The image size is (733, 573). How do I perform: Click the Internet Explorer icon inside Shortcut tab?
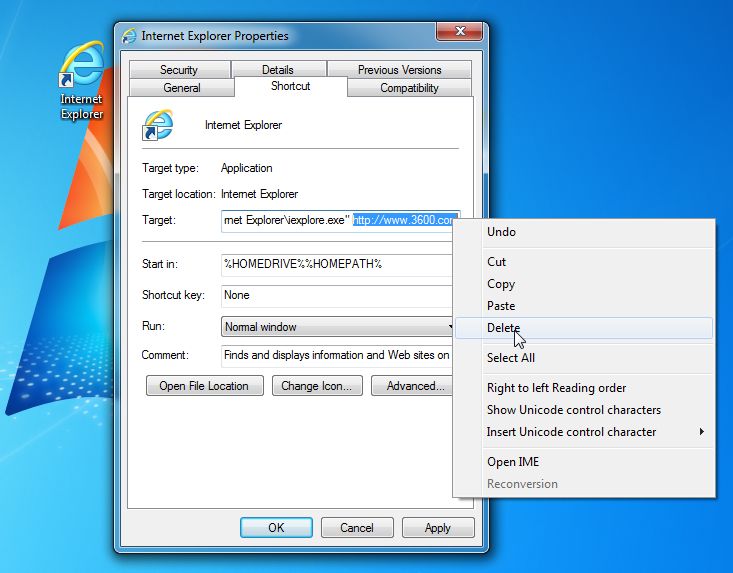tap(158, 125)
